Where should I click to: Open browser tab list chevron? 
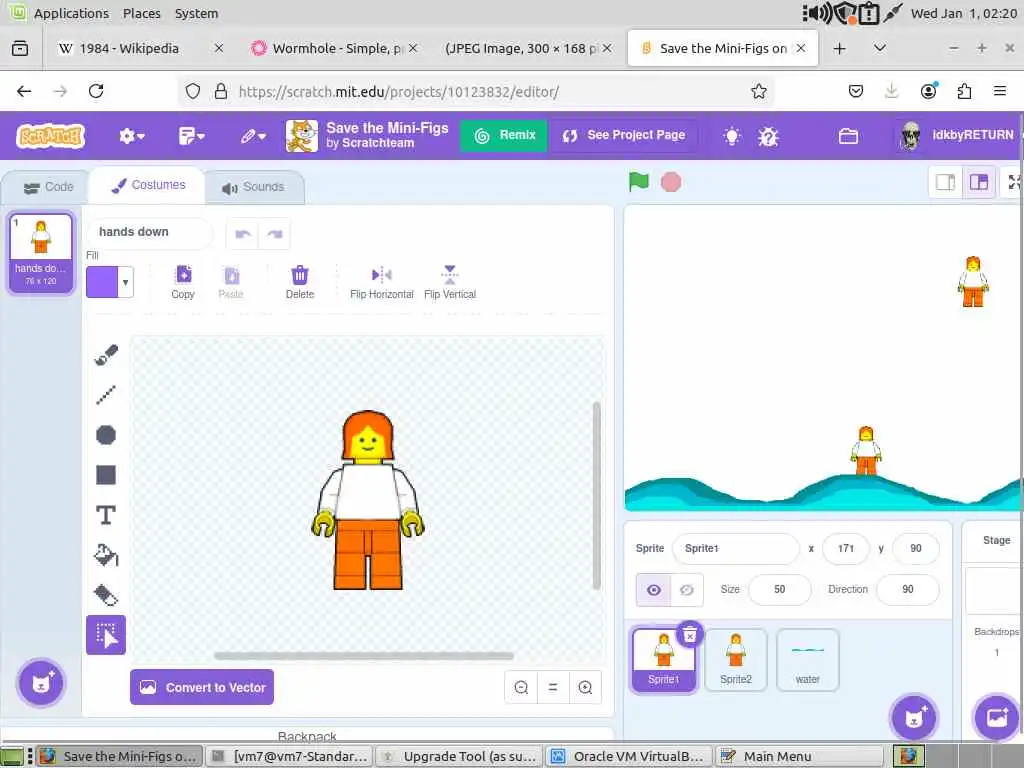[880, 48]
